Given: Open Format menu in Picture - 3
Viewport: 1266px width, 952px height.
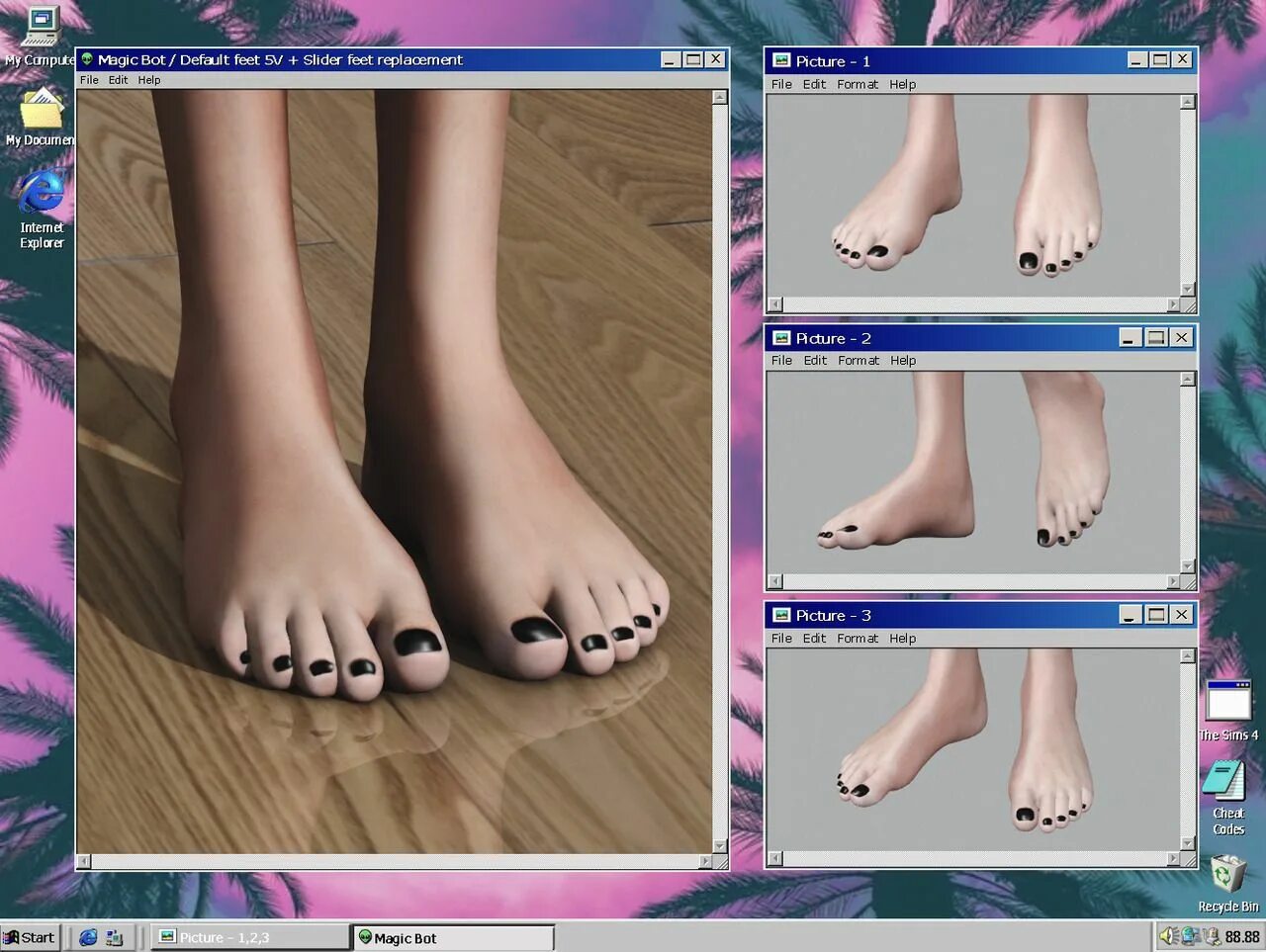Looking at the screenshot, I should point(858,638).
